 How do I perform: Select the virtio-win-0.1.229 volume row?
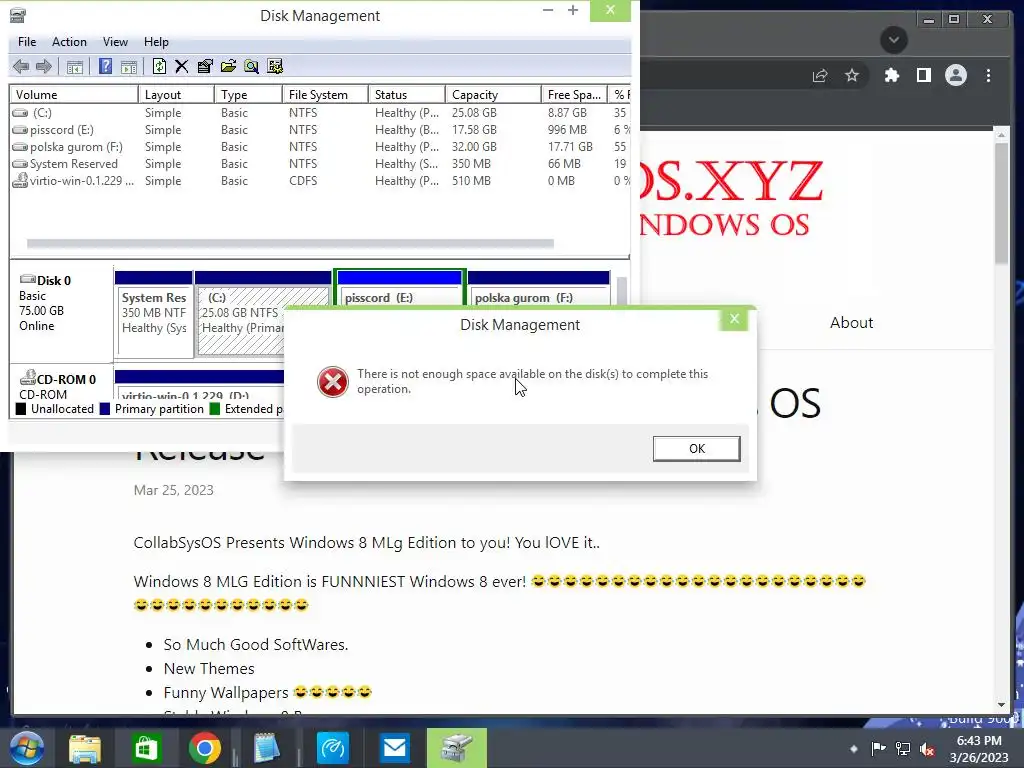(x=320, y=181)
